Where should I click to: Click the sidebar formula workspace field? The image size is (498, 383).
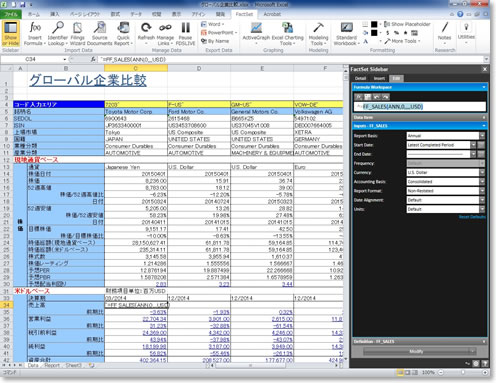click(420, 107)
